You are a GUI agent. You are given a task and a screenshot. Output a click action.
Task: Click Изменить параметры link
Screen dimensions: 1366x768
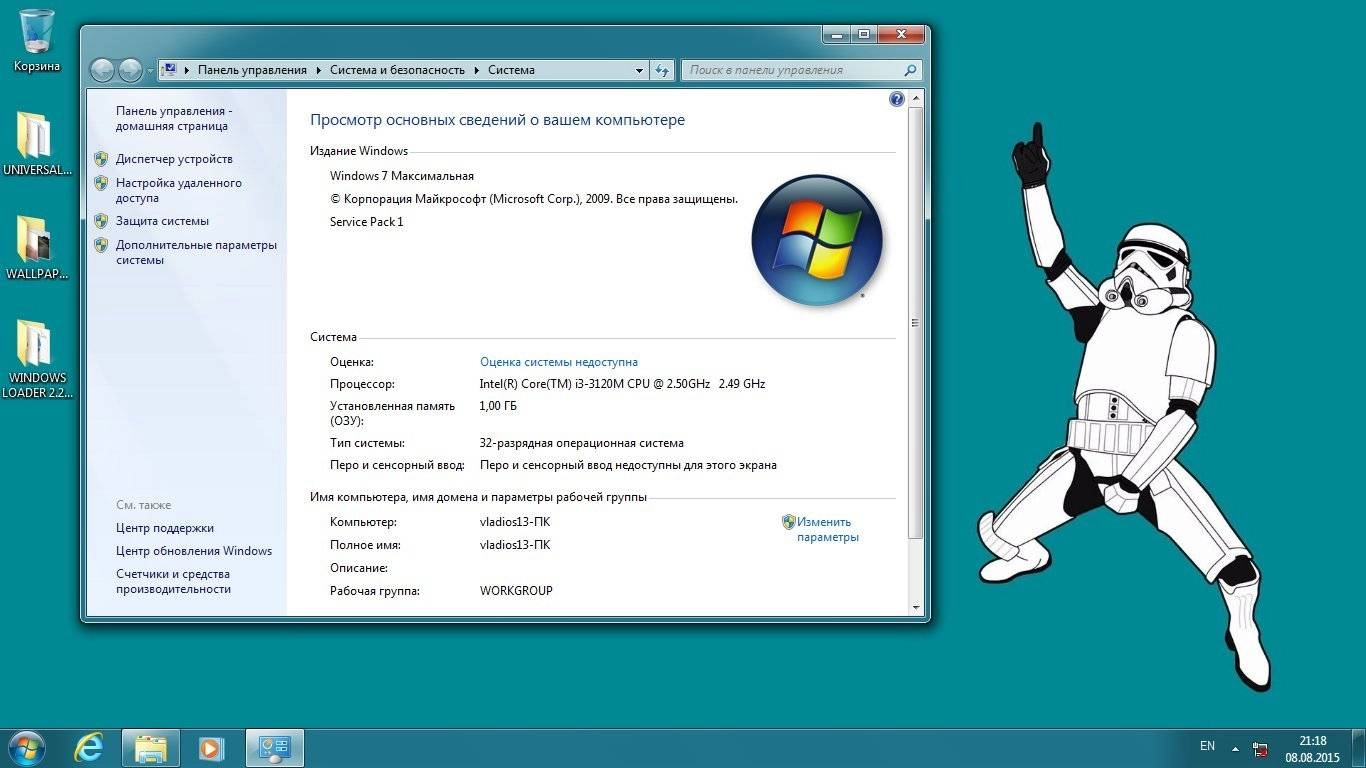(x=828, y=529)
